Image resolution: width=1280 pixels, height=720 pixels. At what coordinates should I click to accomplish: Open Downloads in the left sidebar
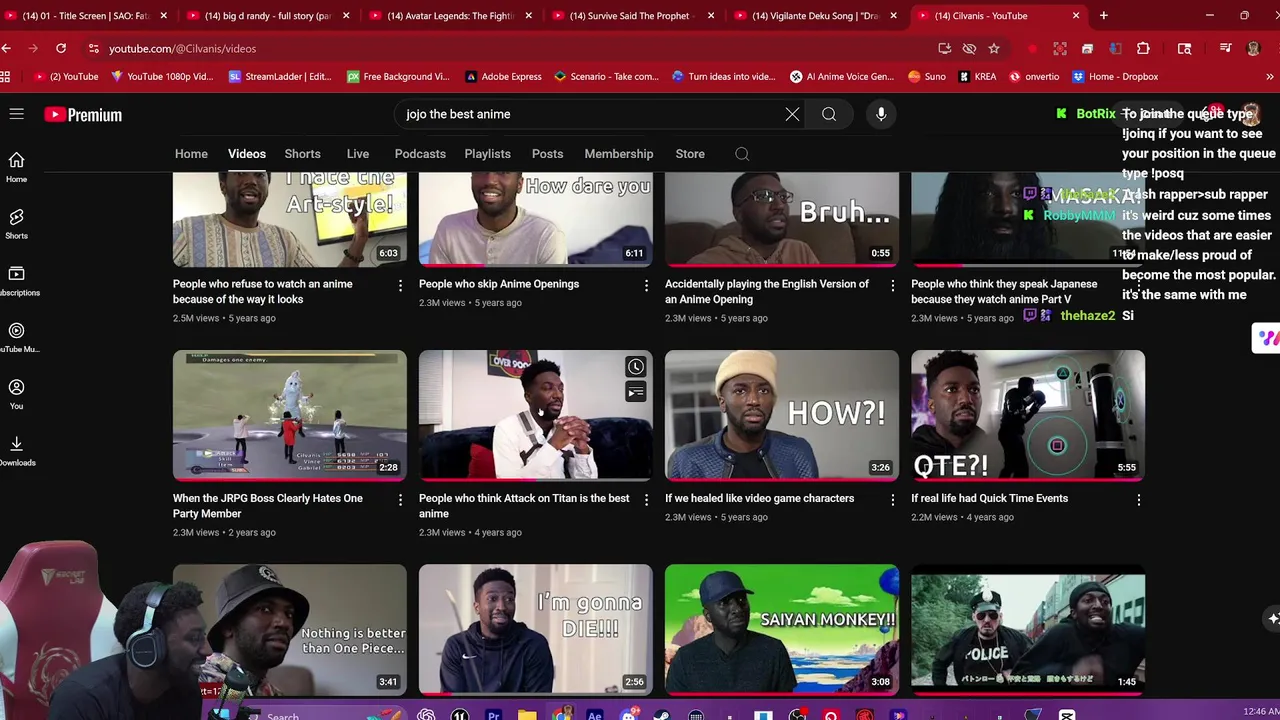[16, 451]
